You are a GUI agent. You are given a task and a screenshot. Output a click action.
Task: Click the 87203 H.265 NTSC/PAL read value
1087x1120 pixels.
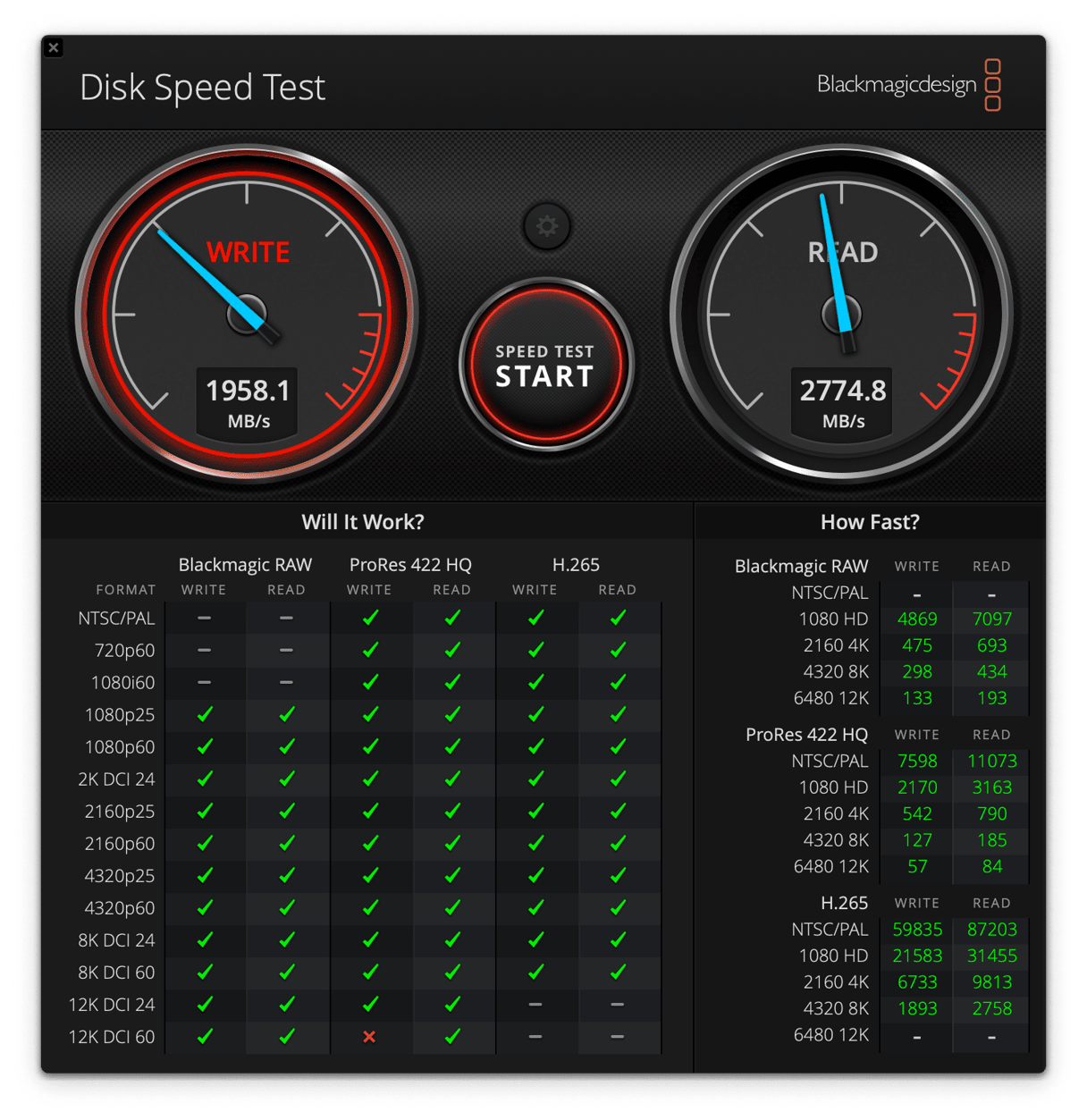[991, 930]
